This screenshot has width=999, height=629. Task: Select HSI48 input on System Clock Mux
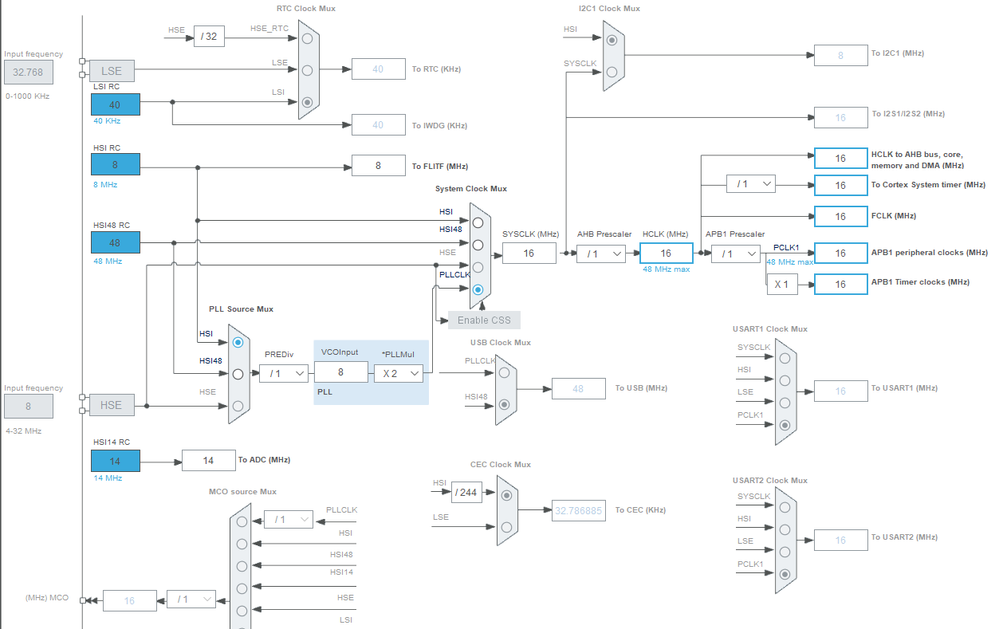(x=478, y=245)
